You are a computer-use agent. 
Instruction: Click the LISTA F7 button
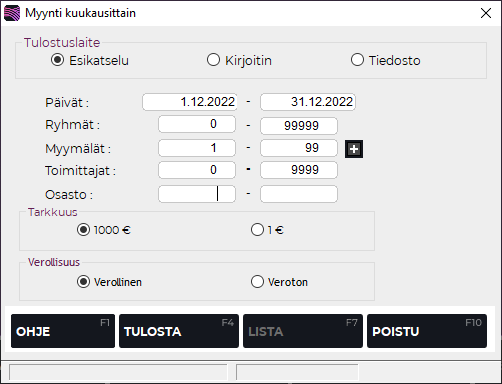(303, 331)
